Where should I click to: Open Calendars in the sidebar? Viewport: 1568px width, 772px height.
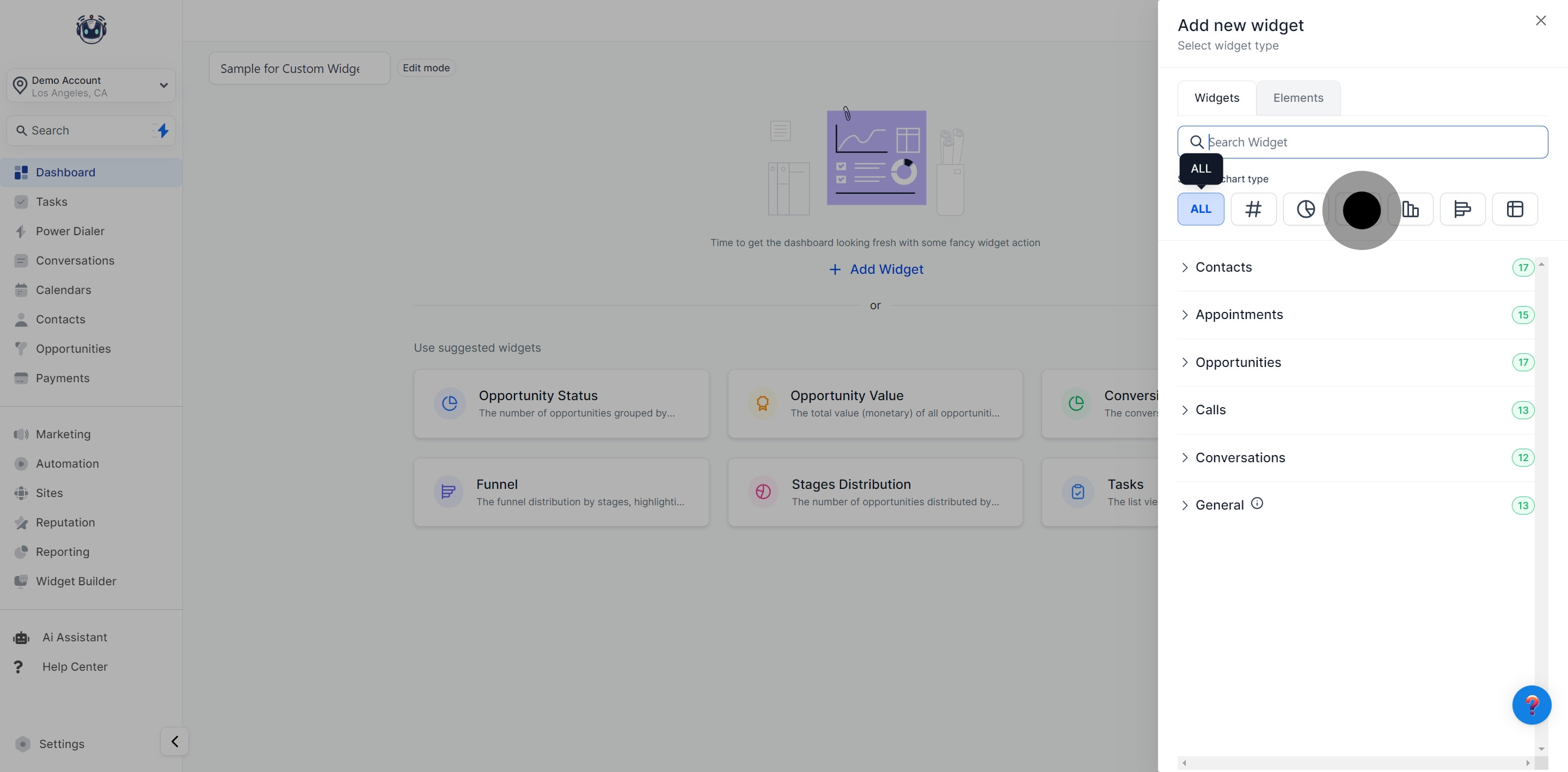[91, 290]
